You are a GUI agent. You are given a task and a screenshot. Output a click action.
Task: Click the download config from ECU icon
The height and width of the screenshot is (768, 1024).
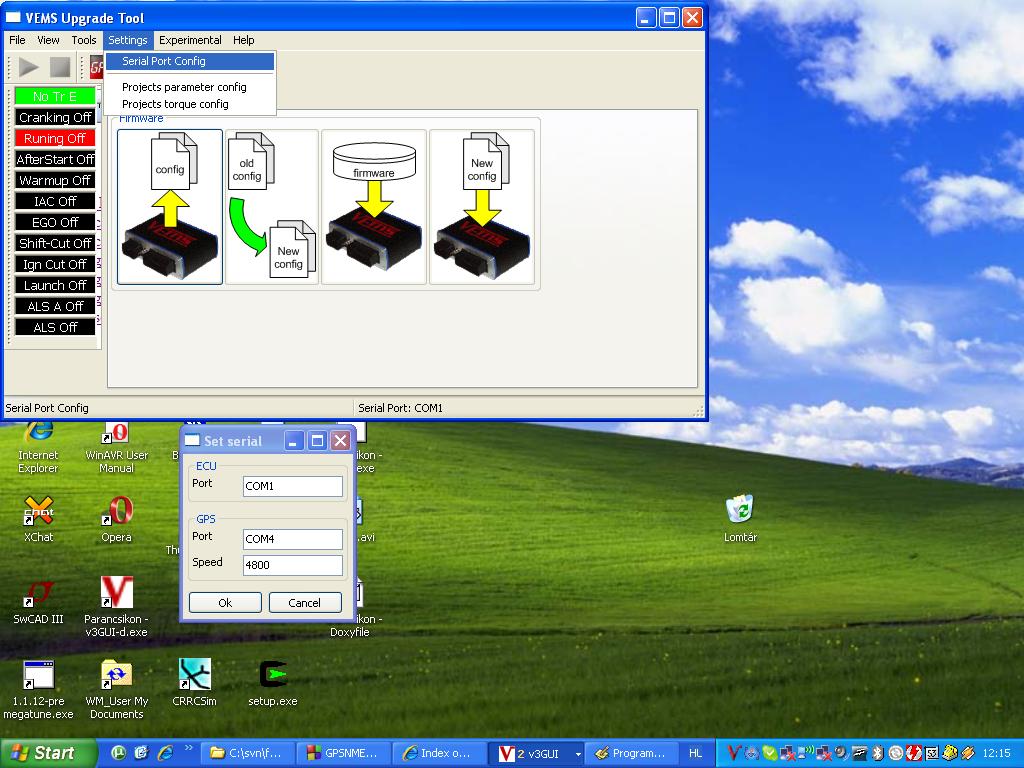[170, 206]
